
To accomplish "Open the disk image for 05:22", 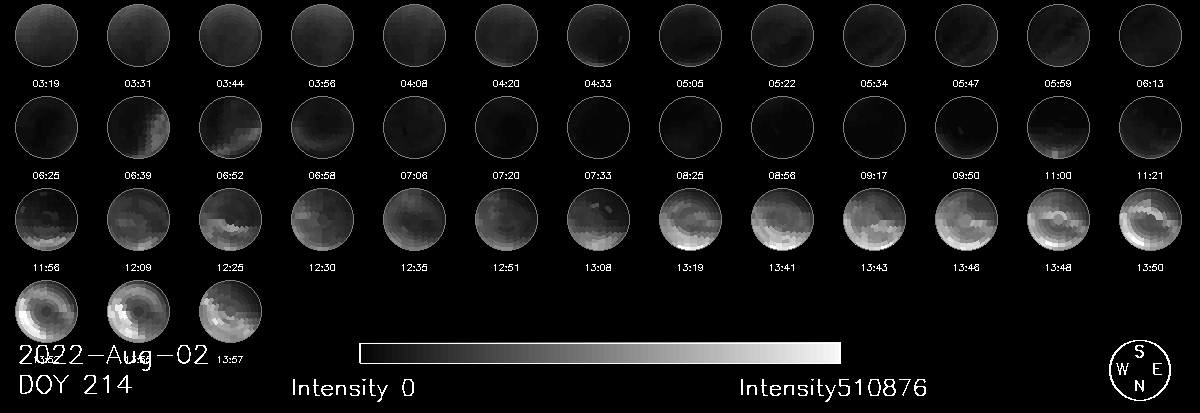I will pyautogui.click(x=782, y=35).
